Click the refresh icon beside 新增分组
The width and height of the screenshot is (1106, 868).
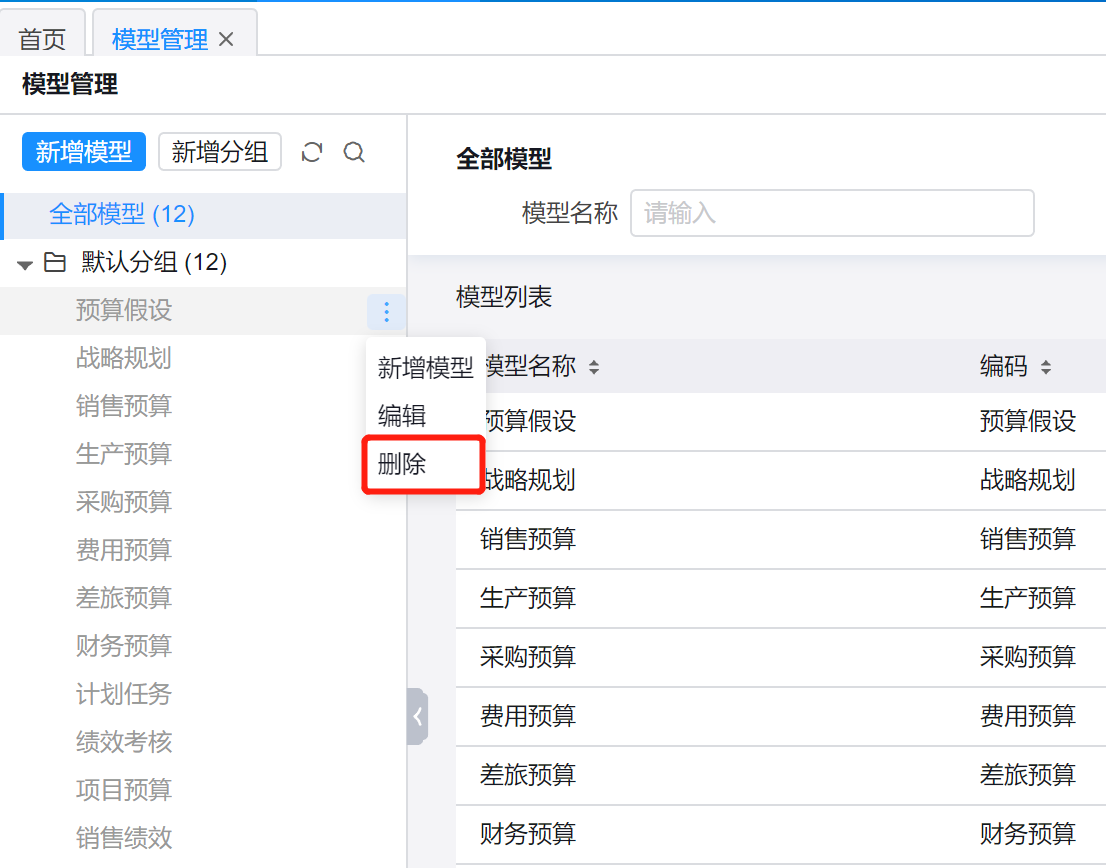[x=312, y=152]
